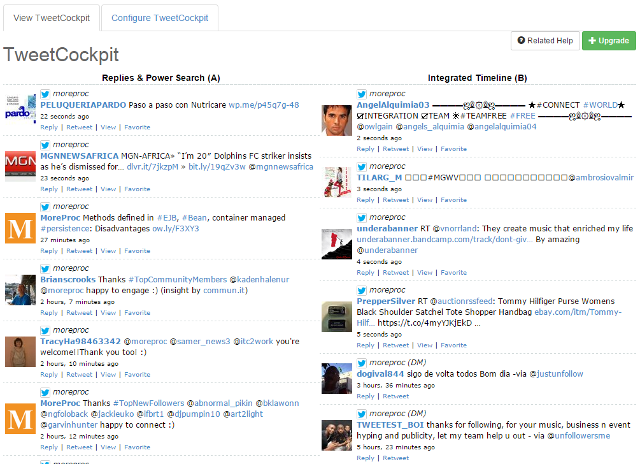This screenshot has width=640, height=464.
Task: Click Twitter bird icon above AngelAlquimia03 tweet
Action: pyautogui.click(x=365, y=93)
